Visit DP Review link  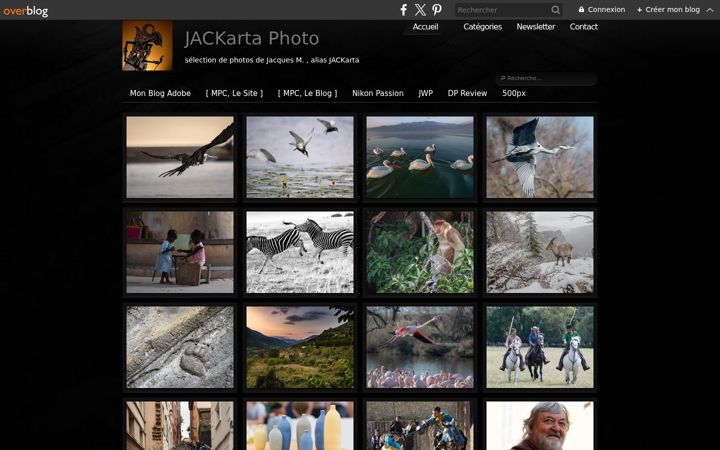click(x=467, y=93)
